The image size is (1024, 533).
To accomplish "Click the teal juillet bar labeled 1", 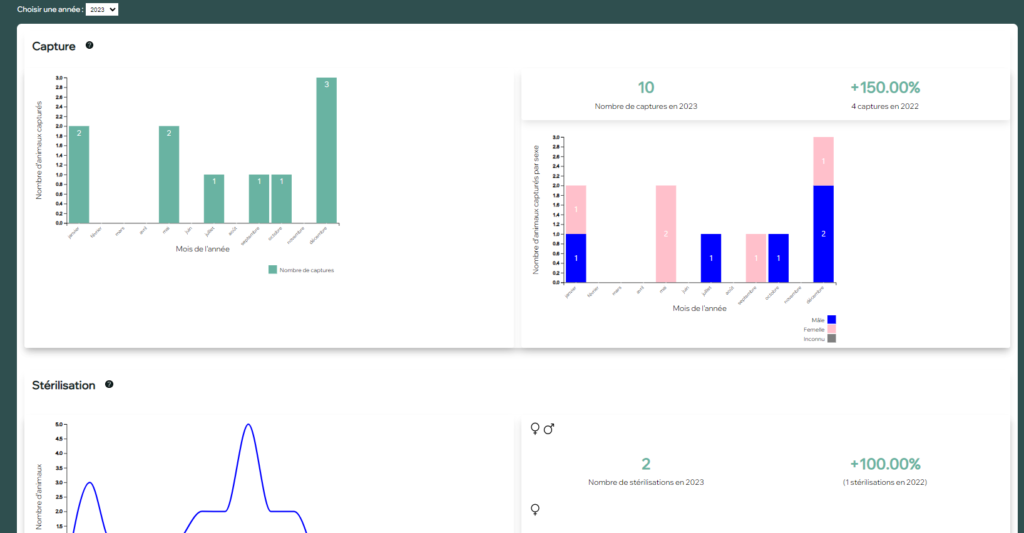I will (214, 199).
